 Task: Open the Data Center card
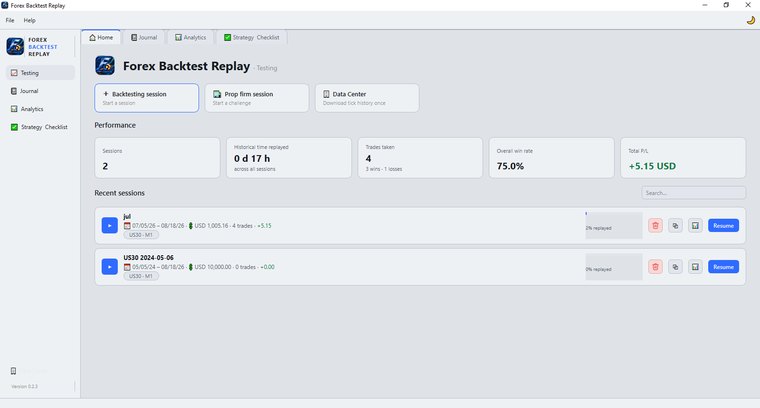tap(367, 98)
